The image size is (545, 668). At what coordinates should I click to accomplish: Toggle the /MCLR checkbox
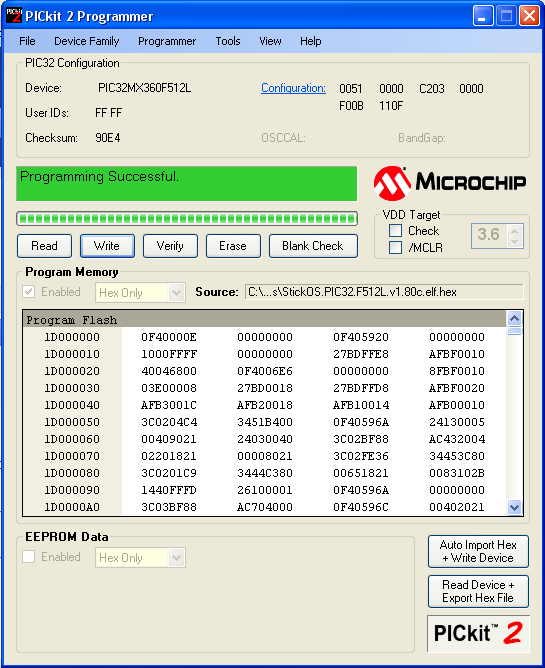(x=395, y=247)
